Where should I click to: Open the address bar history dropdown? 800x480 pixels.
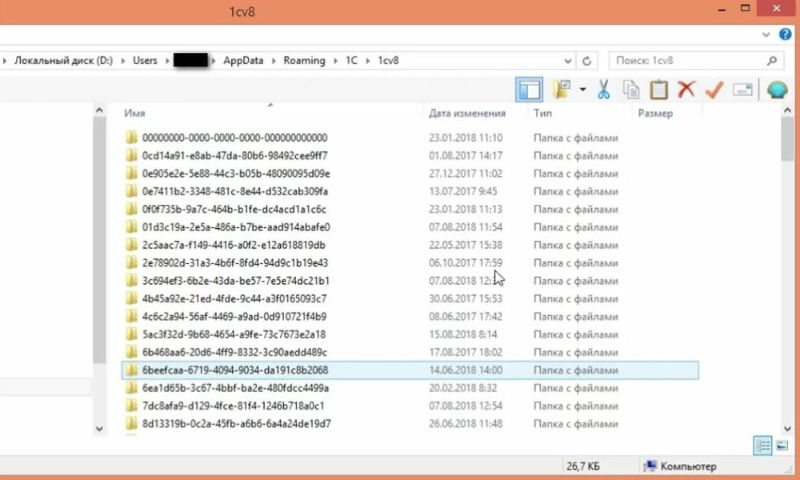pyautogui.click(x=568, y=61)
